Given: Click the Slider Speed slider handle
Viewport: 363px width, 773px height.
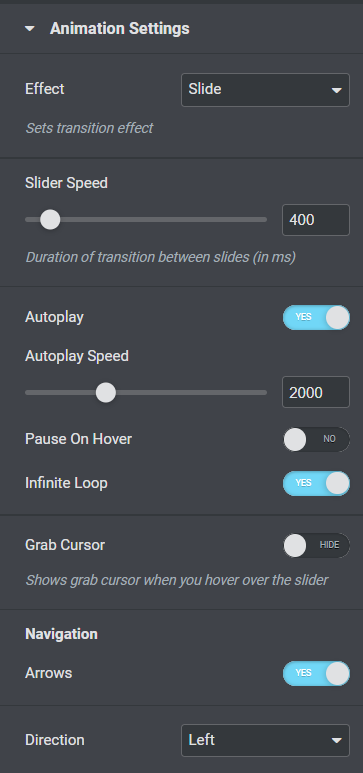Looking at the screenshot, I should [x=50, y=219].
